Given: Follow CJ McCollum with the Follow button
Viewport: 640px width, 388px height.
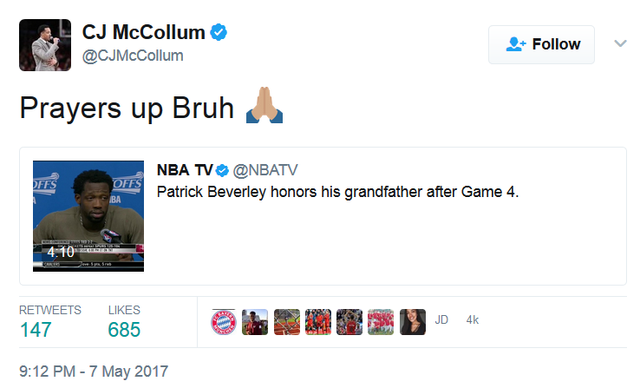Looking at the screenshot, I should click(x=541, y=44).
